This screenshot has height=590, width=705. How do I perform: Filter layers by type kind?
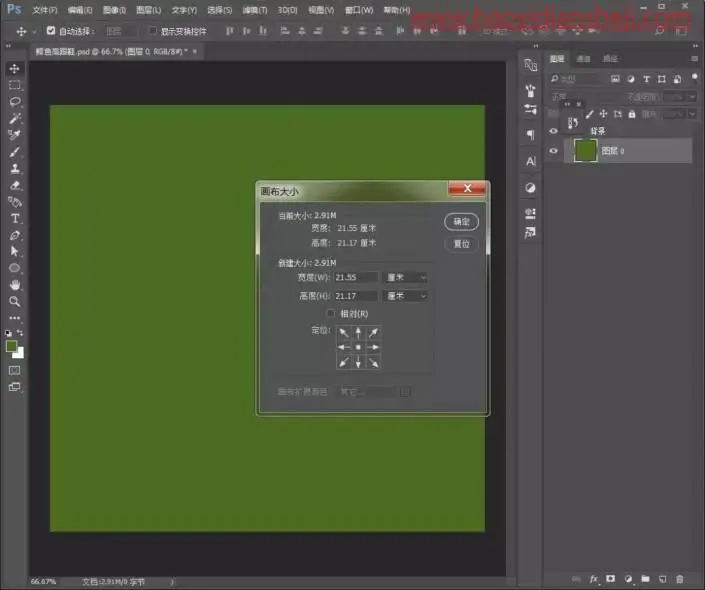(646, 79)
